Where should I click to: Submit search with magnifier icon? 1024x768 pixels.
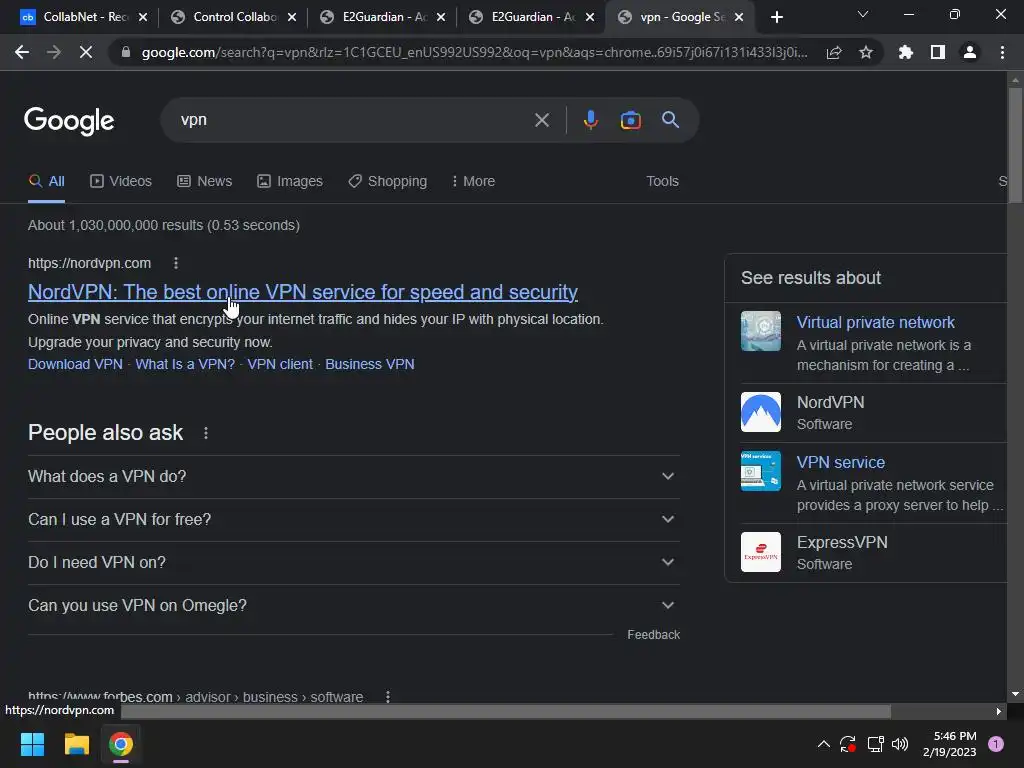670,120
